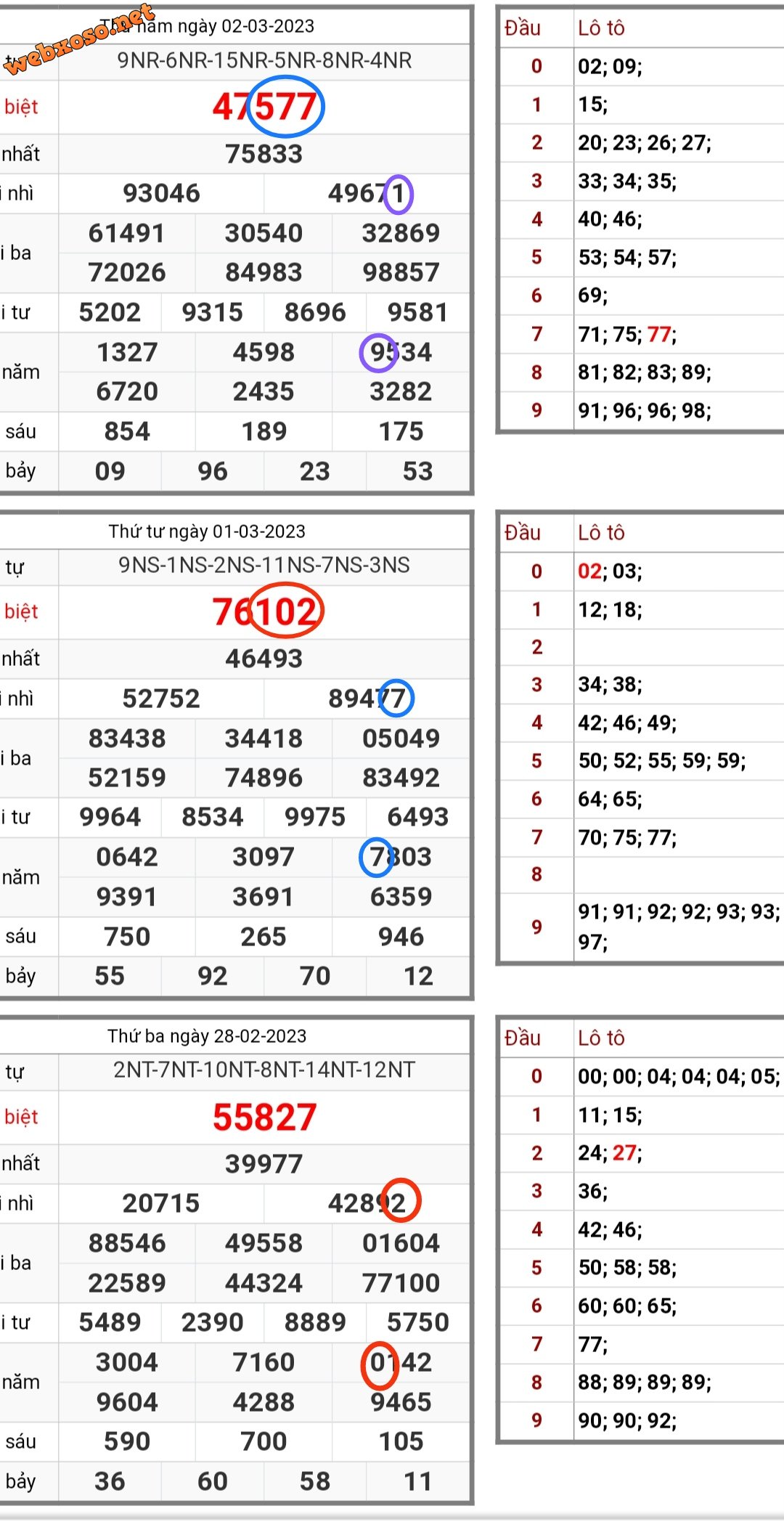This screenshot has width=784, height=1522.
Task: Click the number 3004
Action: (x=127, y=1362)
